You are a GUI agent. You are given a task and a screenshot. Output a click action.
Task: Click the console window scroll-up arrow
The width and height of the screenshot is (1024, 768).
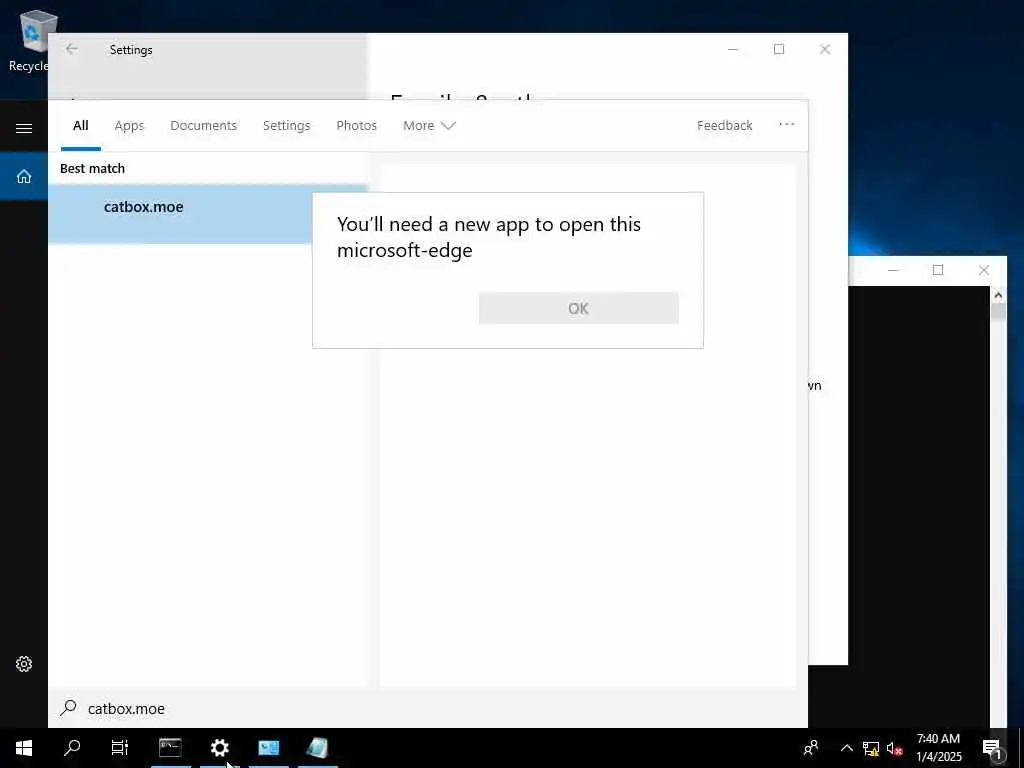click(x=998, y=295)
